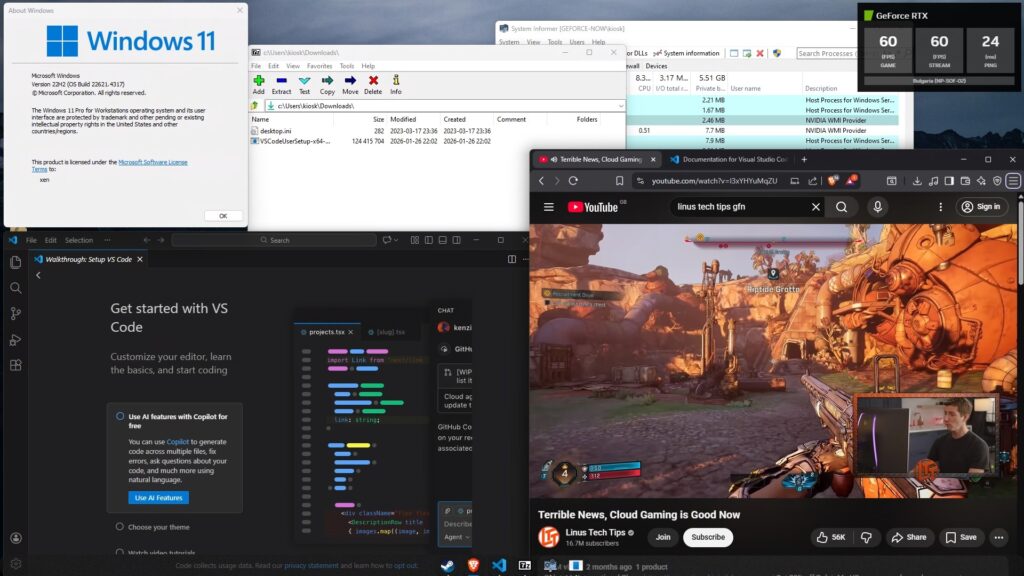This screenshot has height=576, width=1024.
Task: Click Copy icon in 7-Zip toolbar
Action: (x=327, y=80)
